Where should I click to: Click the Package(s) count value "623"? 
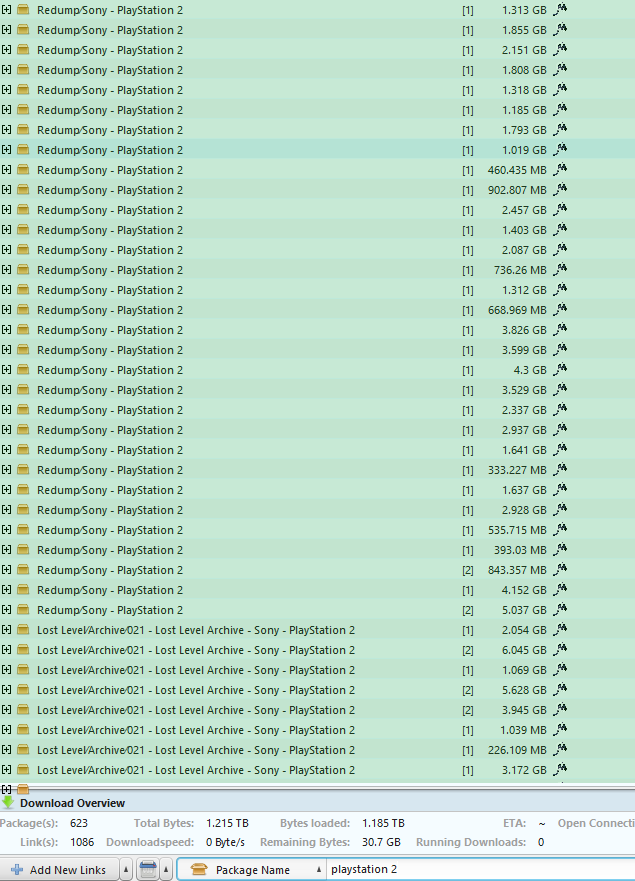[79, 823]
